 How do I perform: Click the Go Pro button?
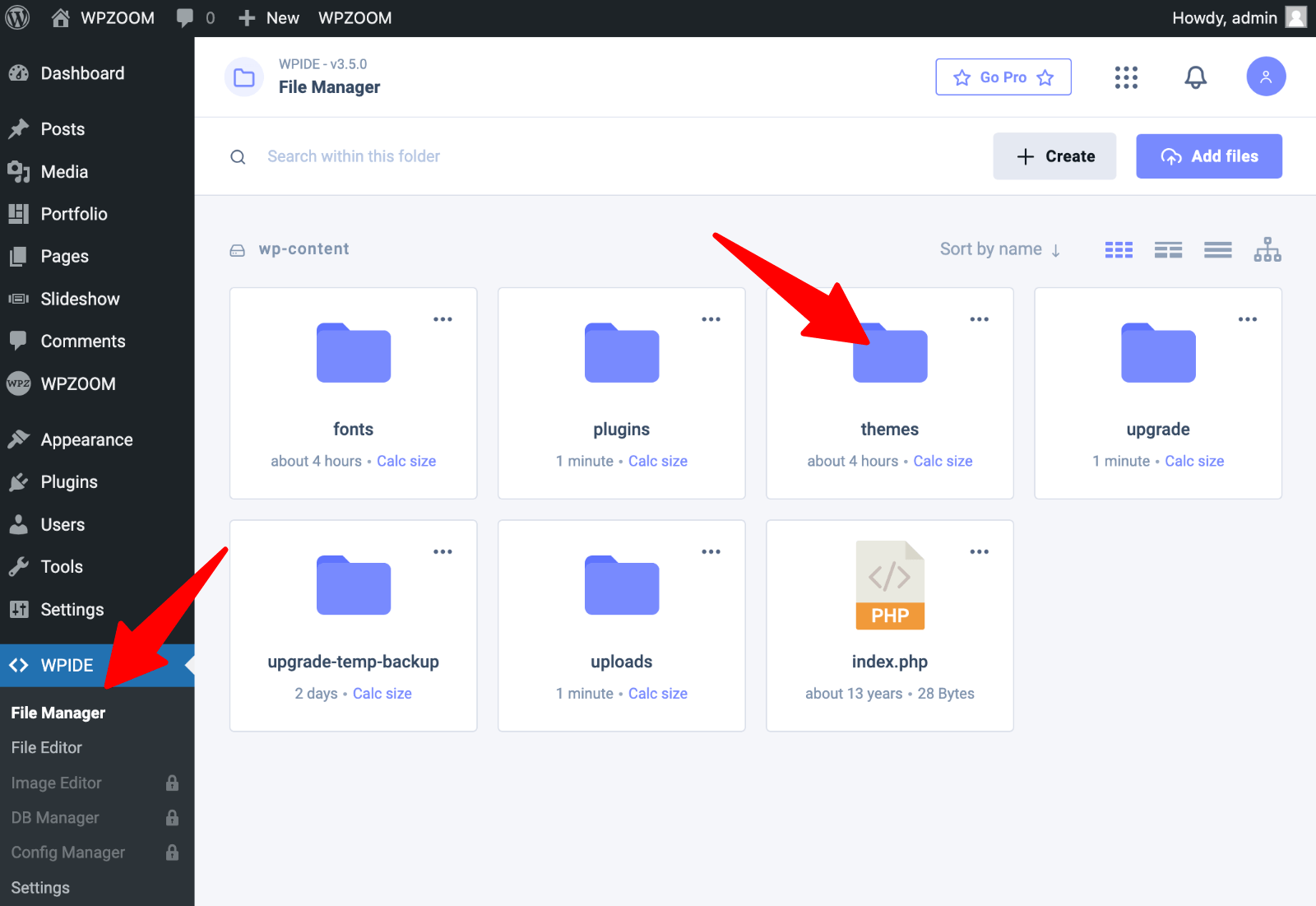pos(1003,77)
